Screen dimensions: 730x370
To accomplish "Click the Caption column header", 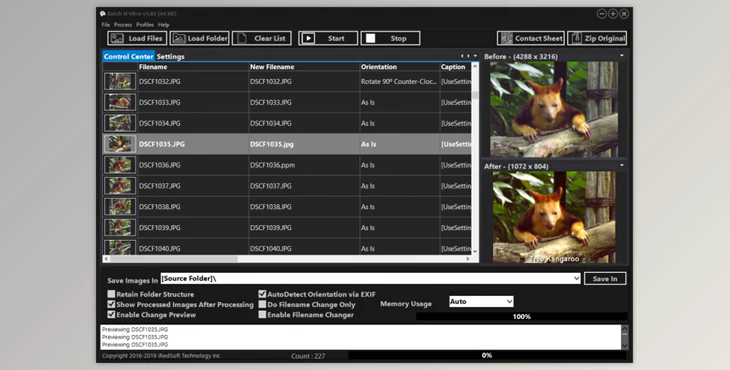I will (455, 67).
